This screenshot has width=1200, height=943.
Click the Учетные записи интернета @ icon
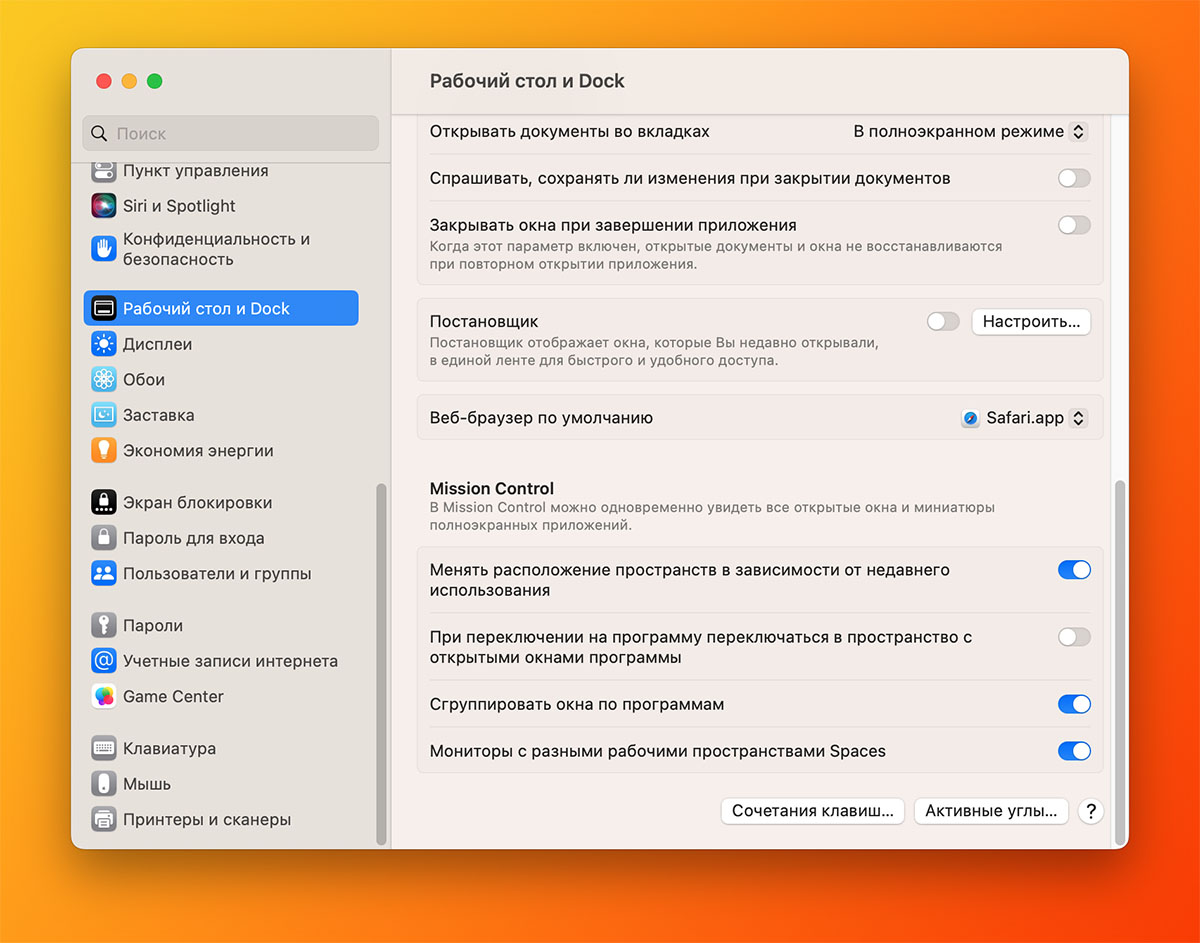(104, 661)
